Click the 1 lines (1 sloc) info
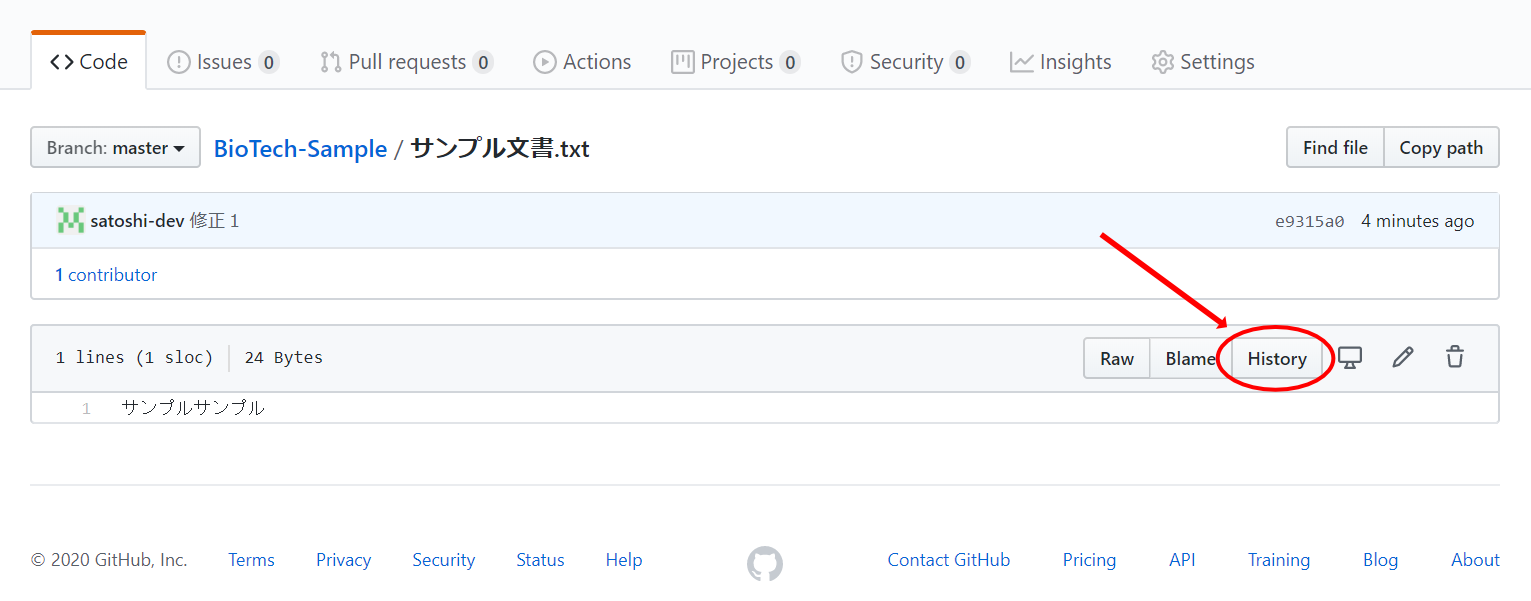Screen dimensions: 1531x601 (134, 358)
